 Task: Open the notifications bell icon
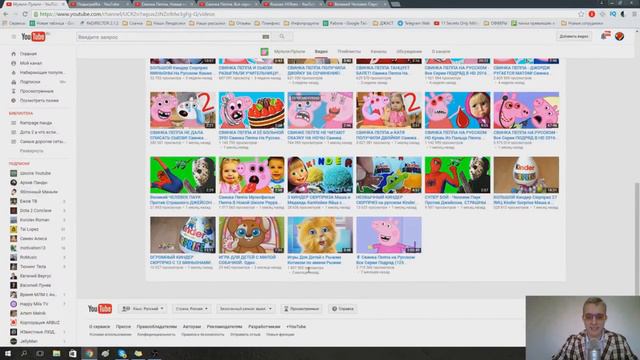(605, 36)
